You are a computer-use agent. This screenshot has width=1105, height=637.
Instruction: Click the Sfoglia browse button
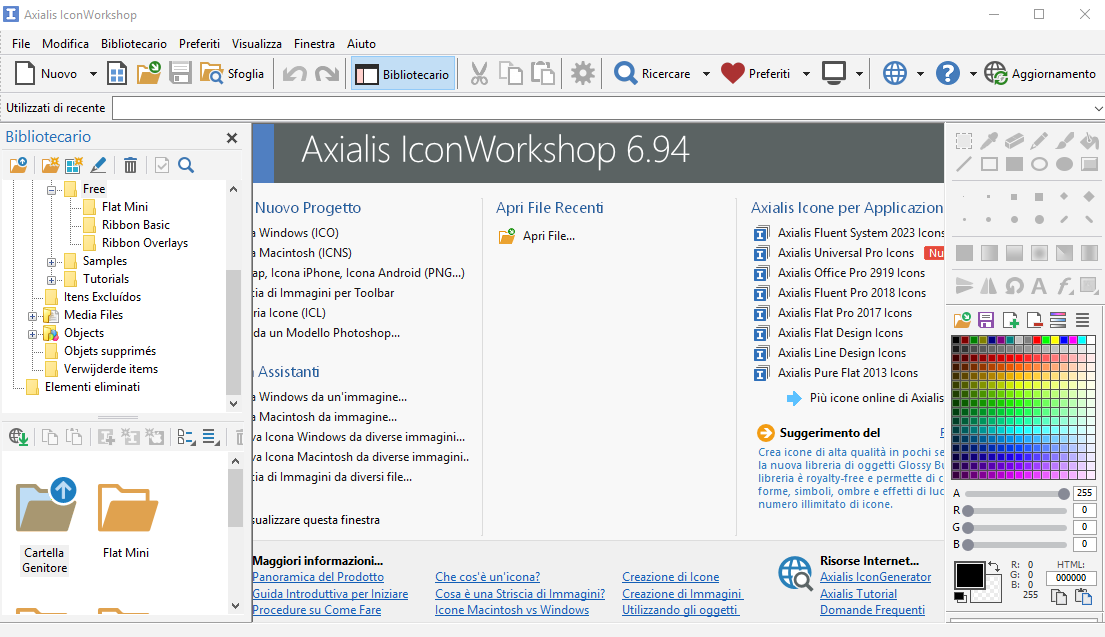(x=232, y=74)
